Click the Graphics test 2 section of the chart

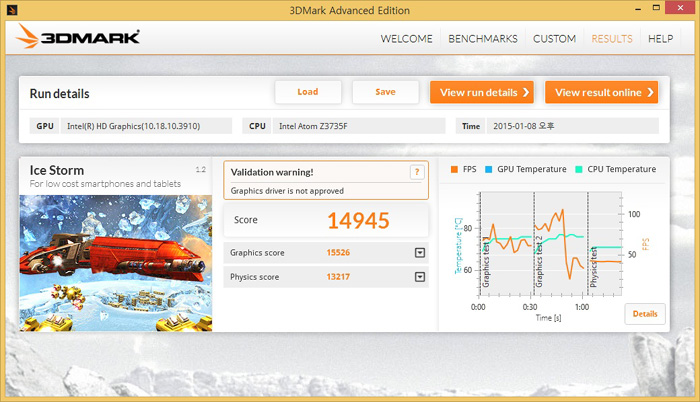coord(560,244)
